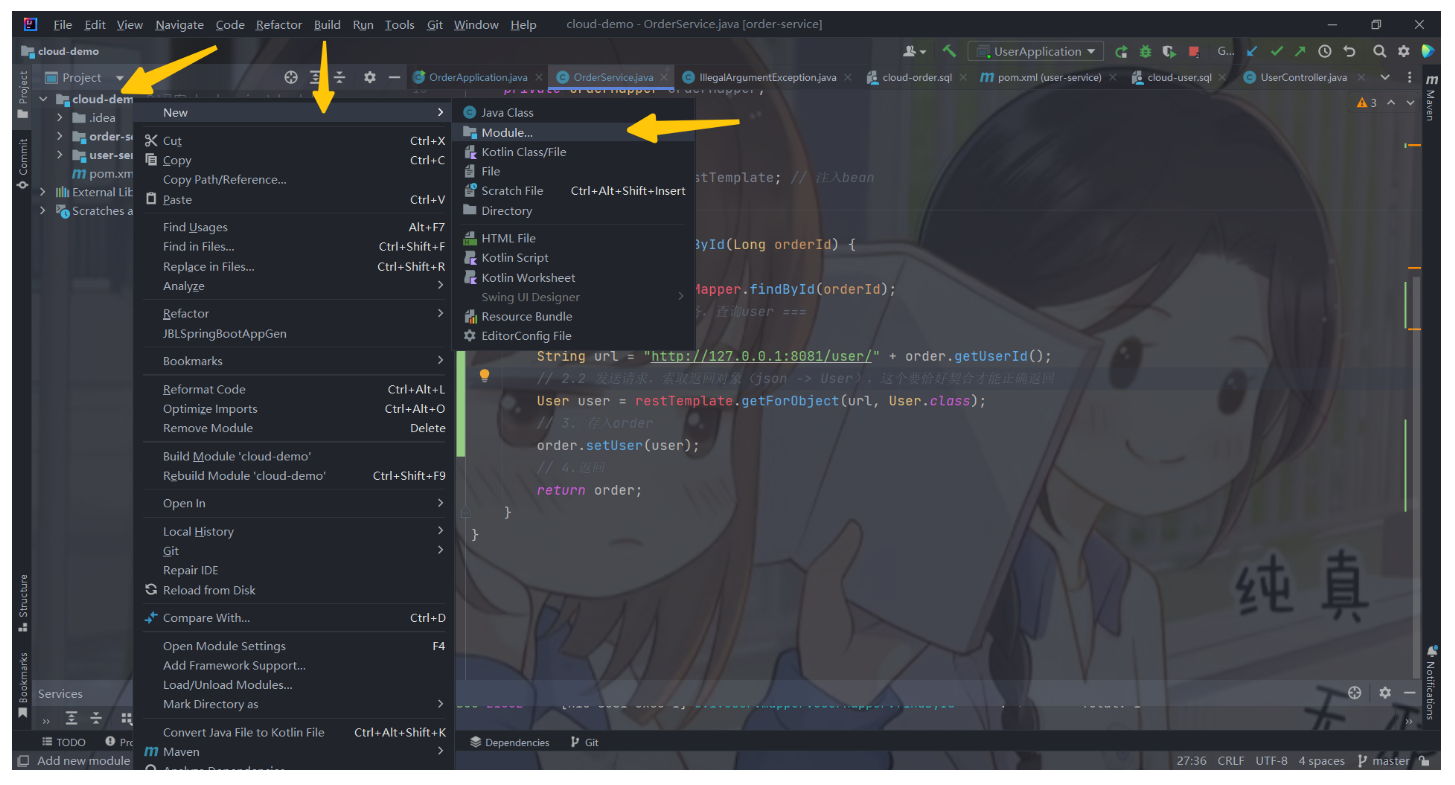This screenshot has height=785, width=1455.
Task: Click the green Git Push arrow
Action: [1300, 51]
